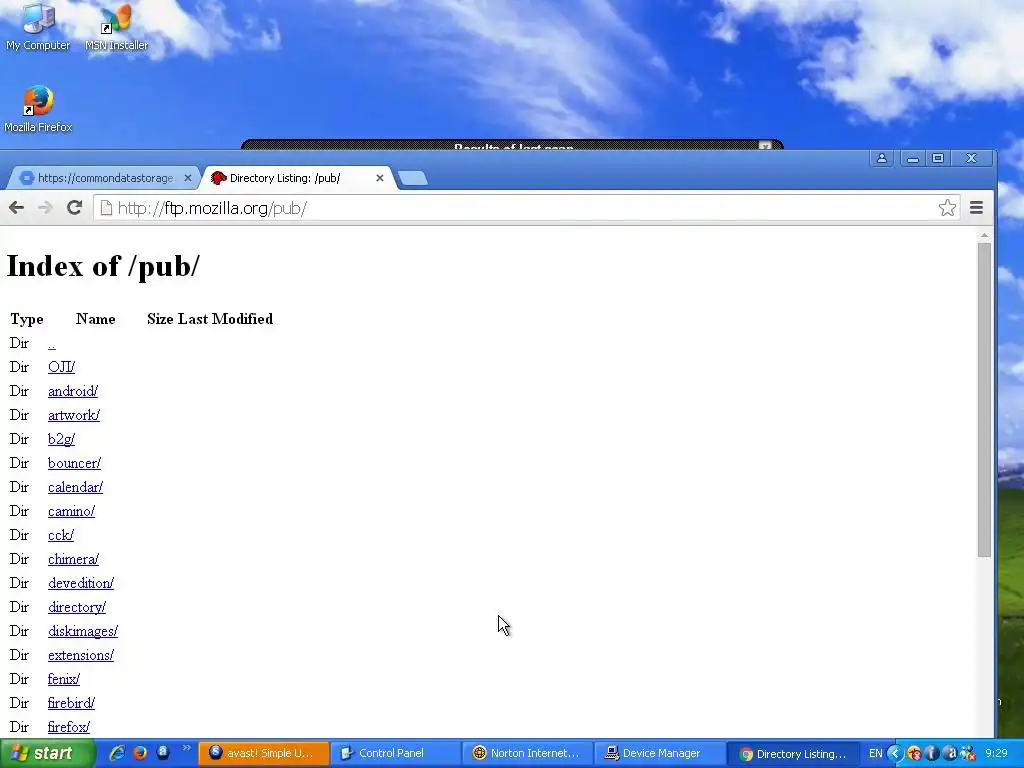Switch to the commondatastorage tab
The height and width of the screenshot is (768, 1024).
[104, 178]
